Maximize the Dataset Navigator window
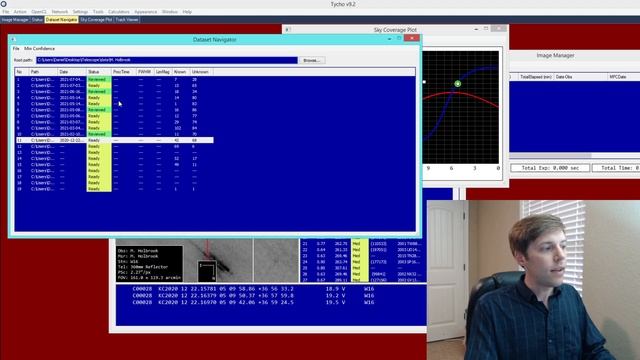 click(x=399, y=39)
